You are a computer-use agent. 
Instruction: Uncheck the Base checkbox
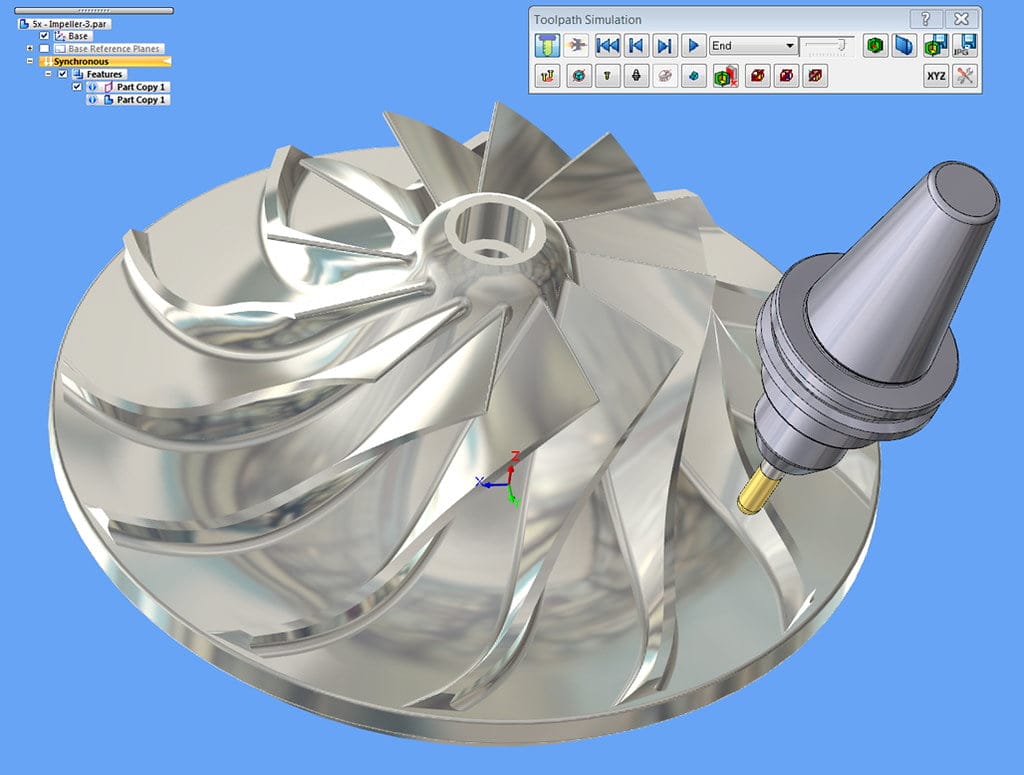[x=44, y=36]
